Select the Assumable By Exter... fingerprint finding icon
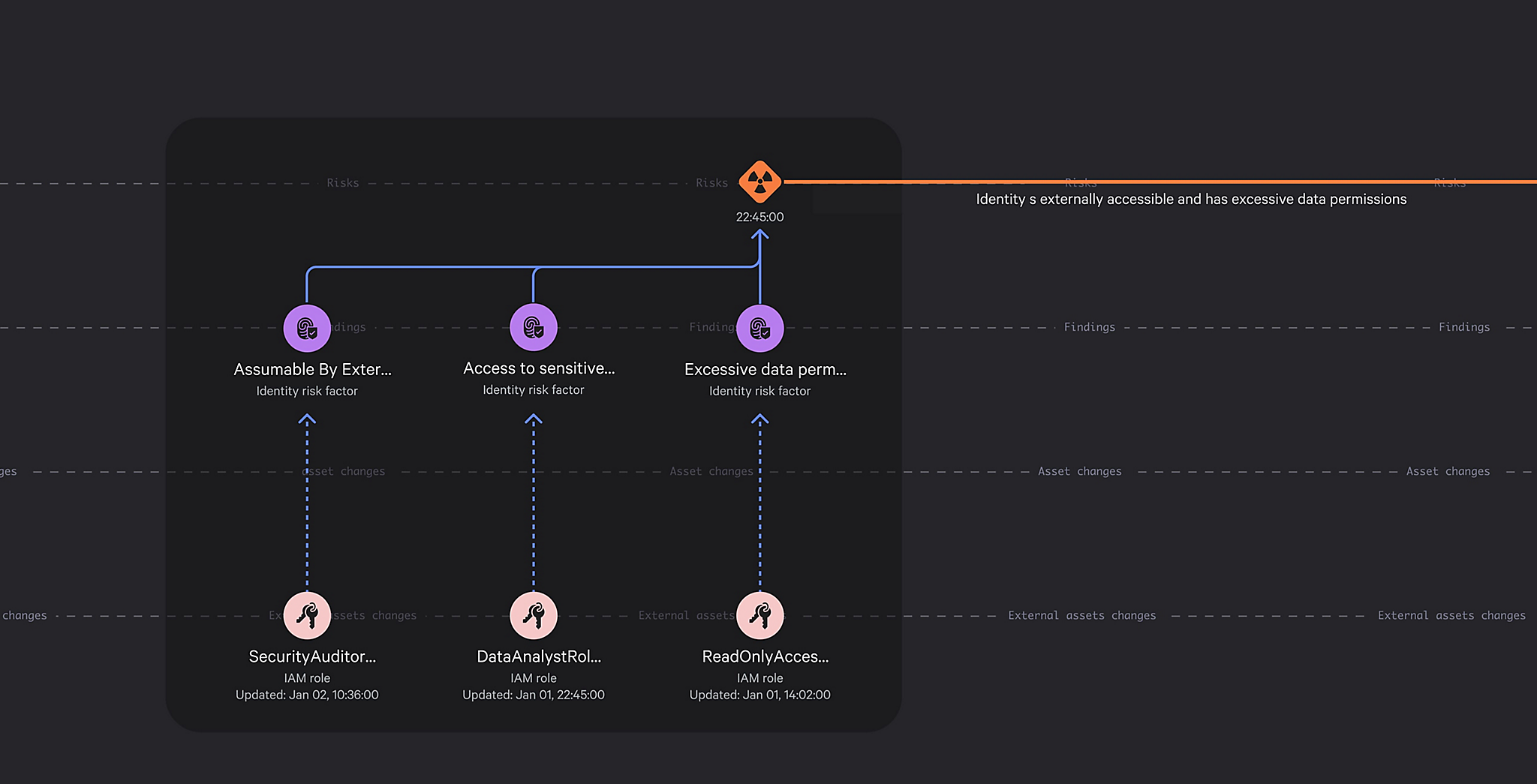Image resolution: width=1537 pixels, height=784 pixels. (307, 328)
